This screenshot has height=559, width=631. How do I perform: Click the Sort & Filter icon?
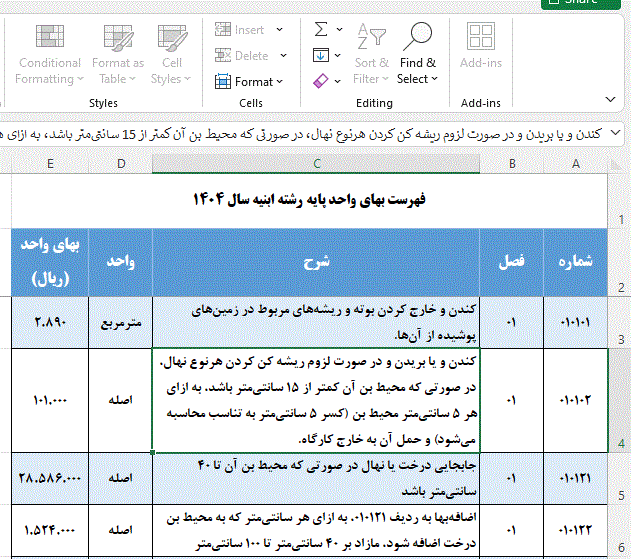tap(372, 55)
